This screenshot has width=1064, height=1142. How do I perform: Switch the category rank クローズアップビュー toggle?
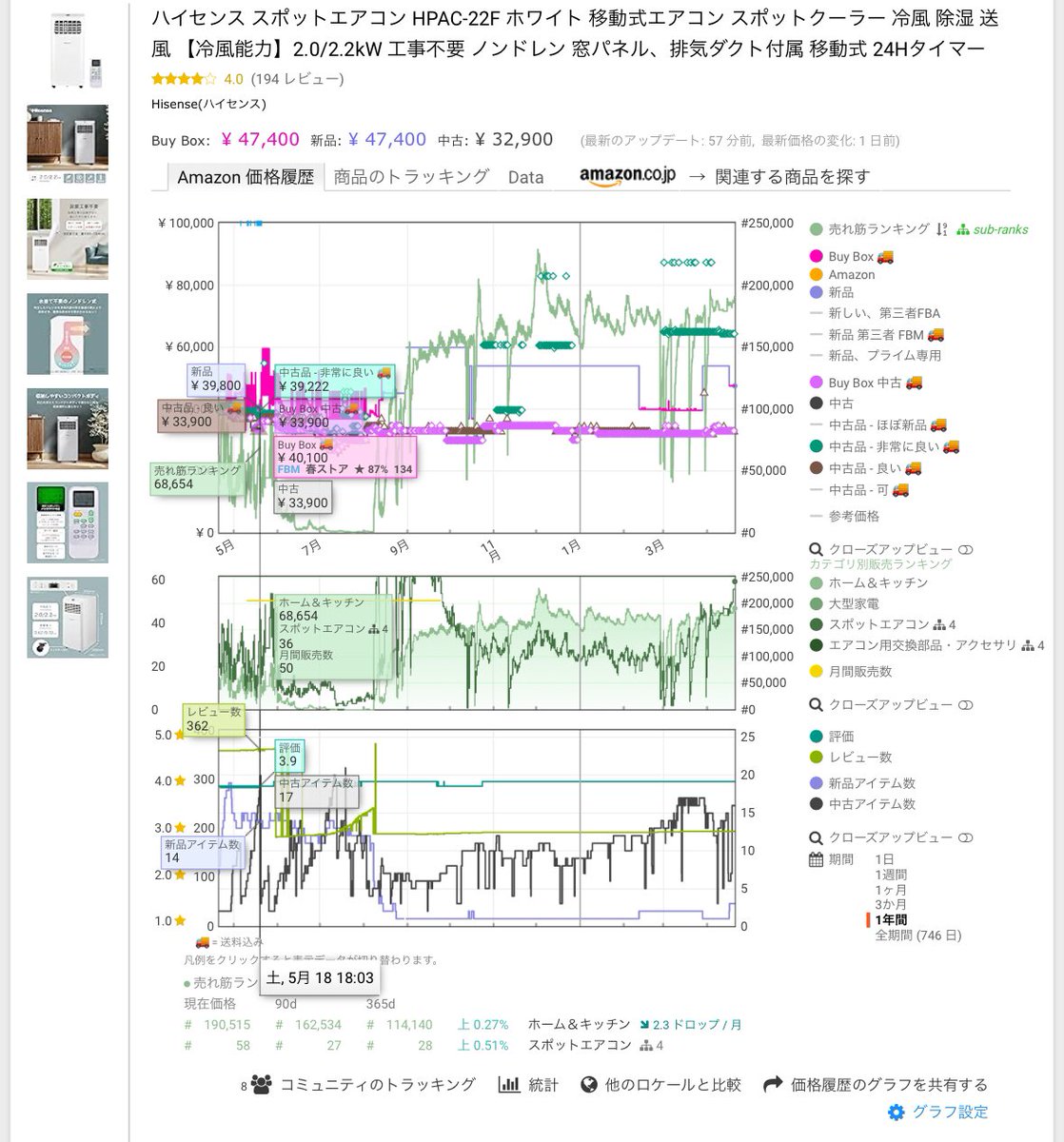[965, 705]
